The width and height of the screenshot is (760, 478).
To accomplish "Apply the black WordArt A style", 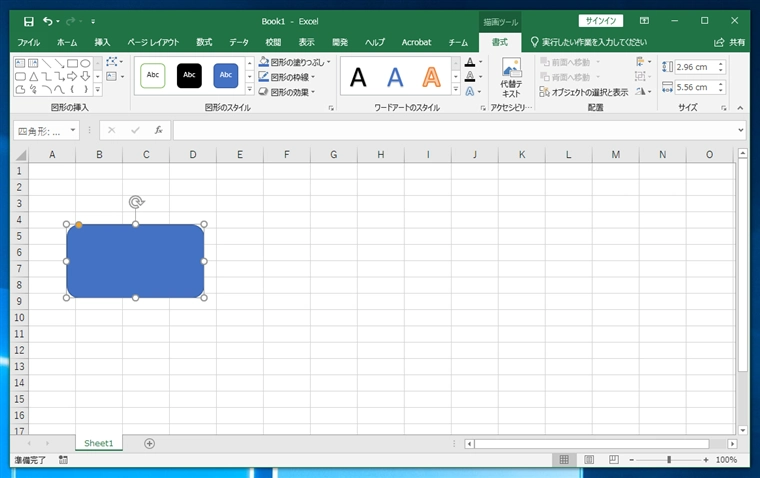I will click(x=358, y=77).
